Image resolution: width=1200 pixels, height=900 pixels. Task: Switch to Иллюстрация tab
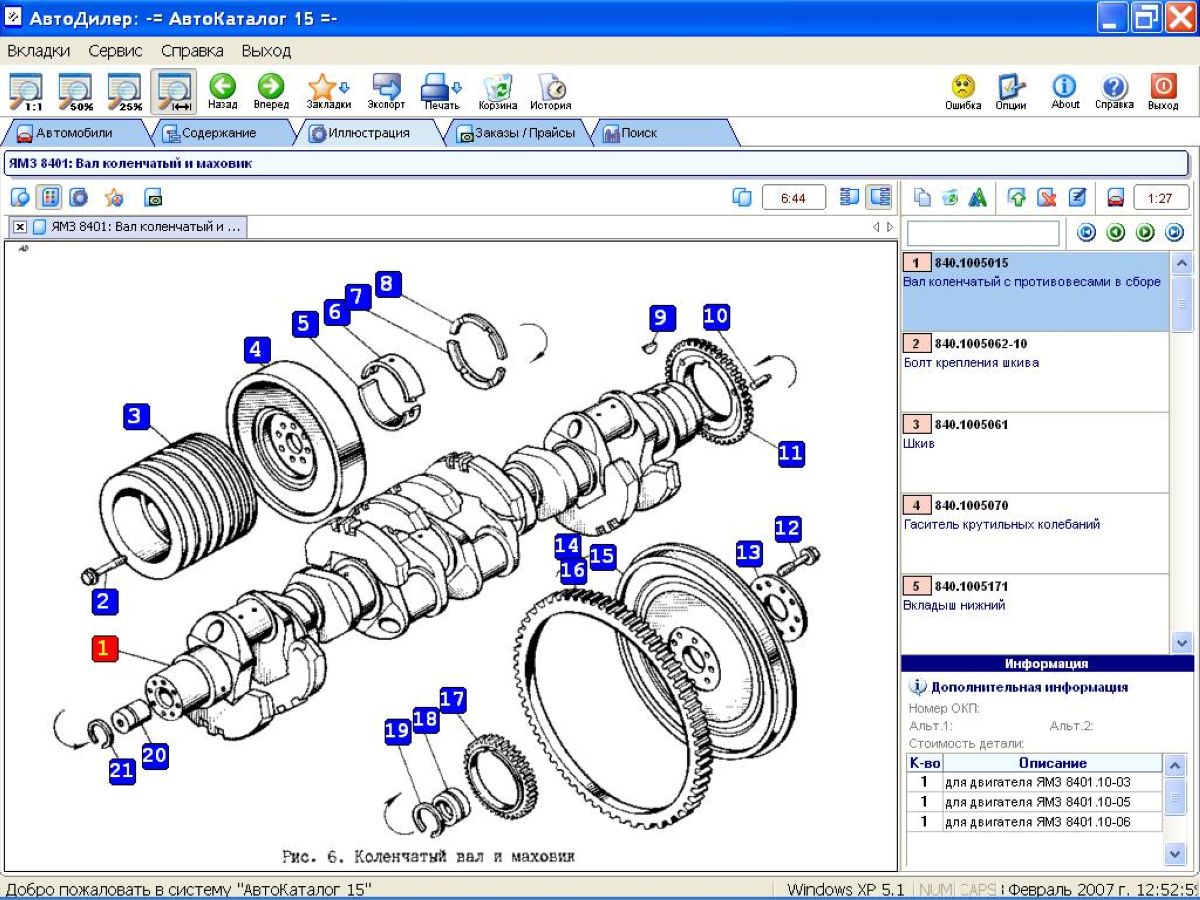pos(368,133)
